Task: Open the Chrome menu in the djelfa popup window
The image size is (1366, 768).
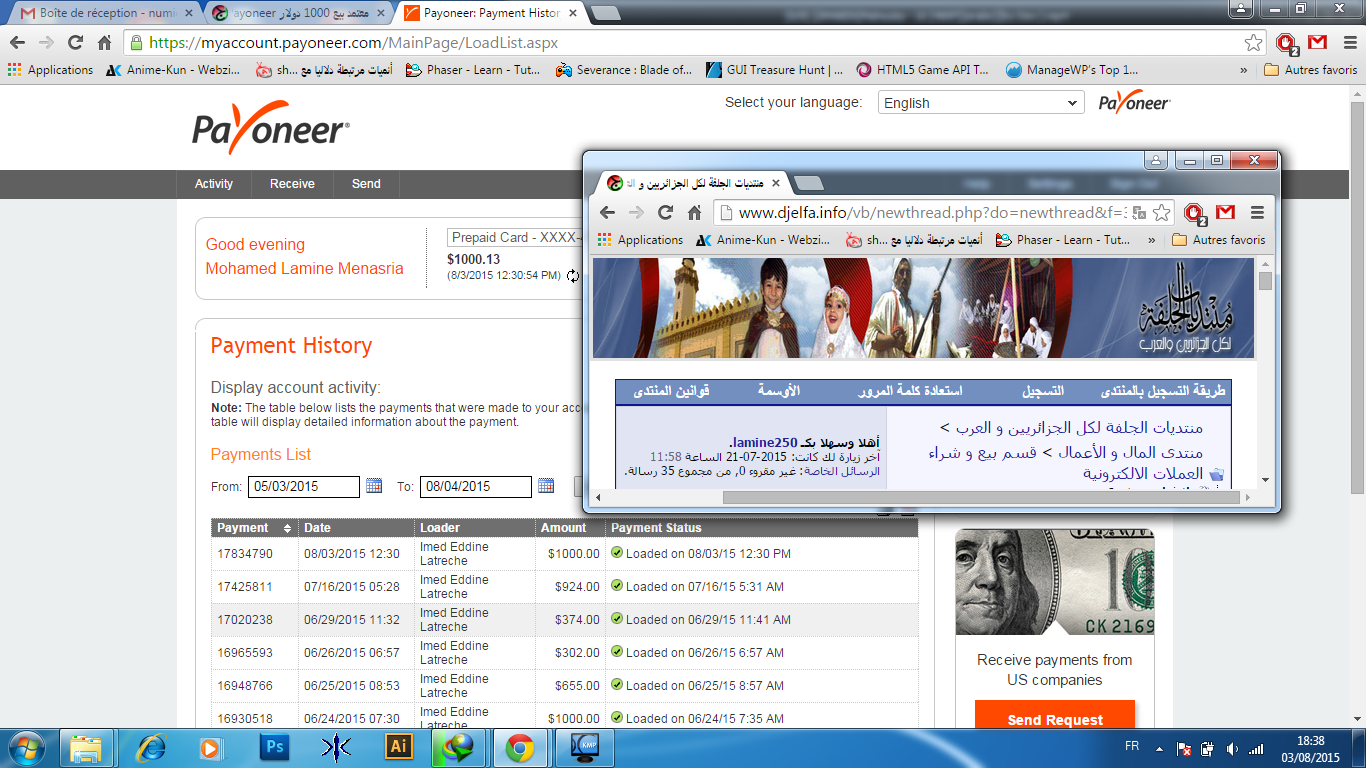Action: coord(1257,213)
